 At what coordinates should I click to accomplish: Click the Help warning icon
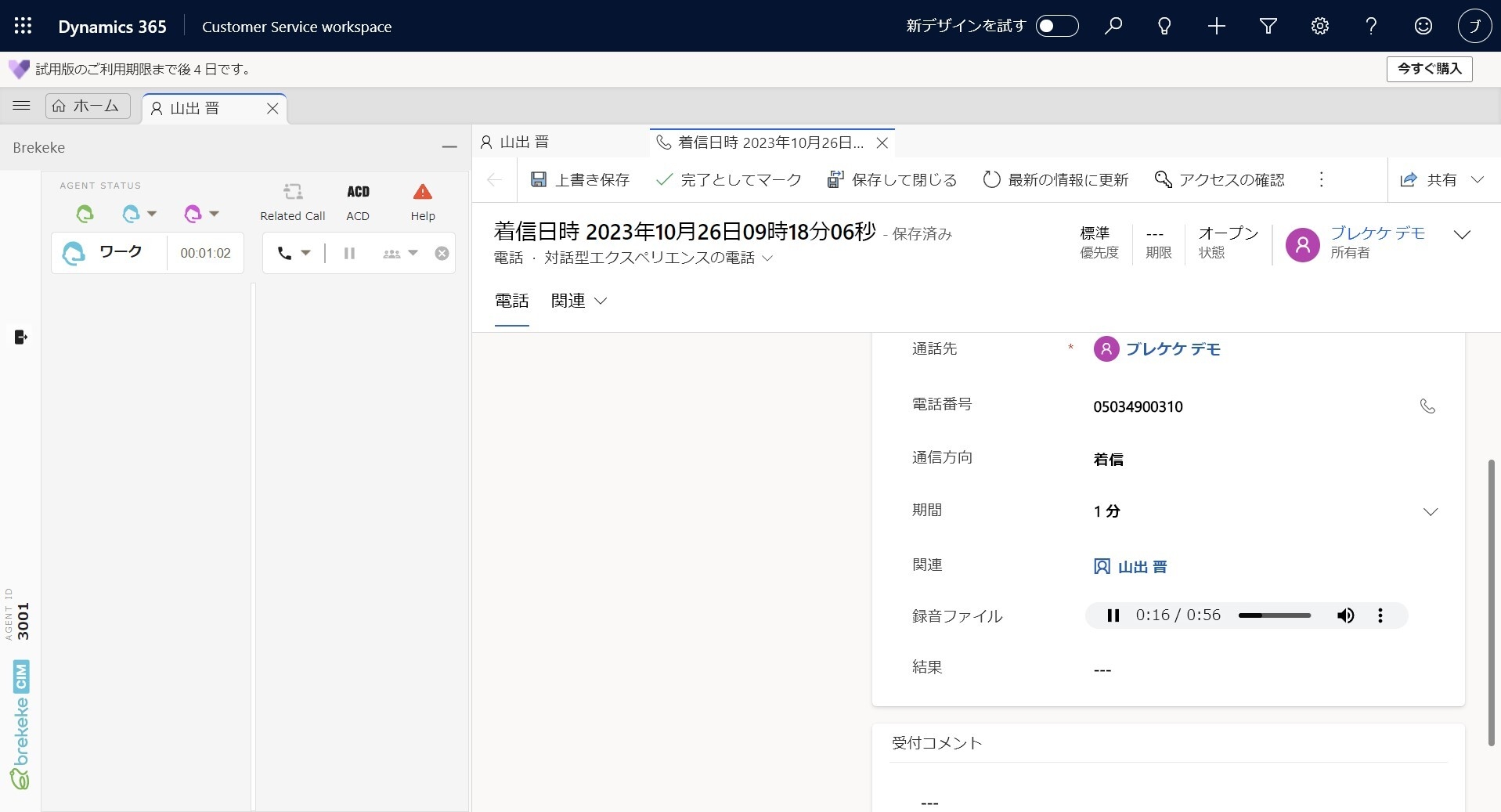[x=422, y=193]
